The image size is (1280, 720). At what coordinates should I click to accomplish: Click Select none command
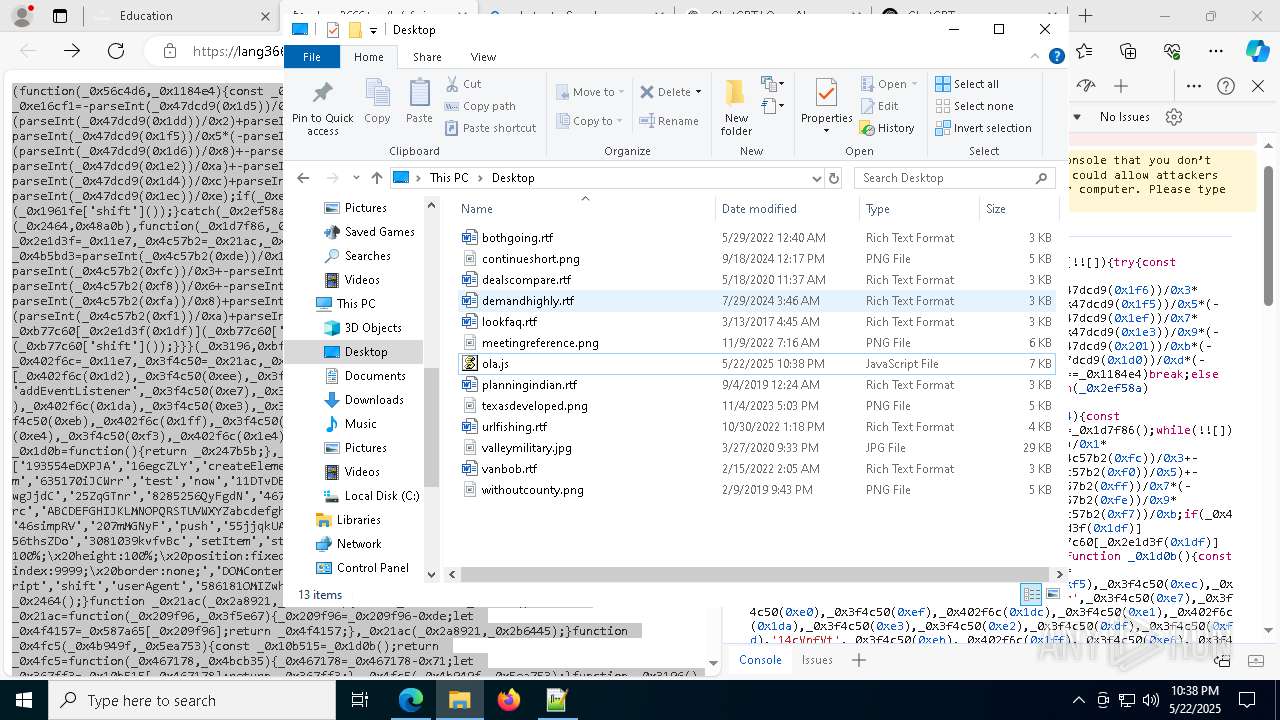click(974, 106)
